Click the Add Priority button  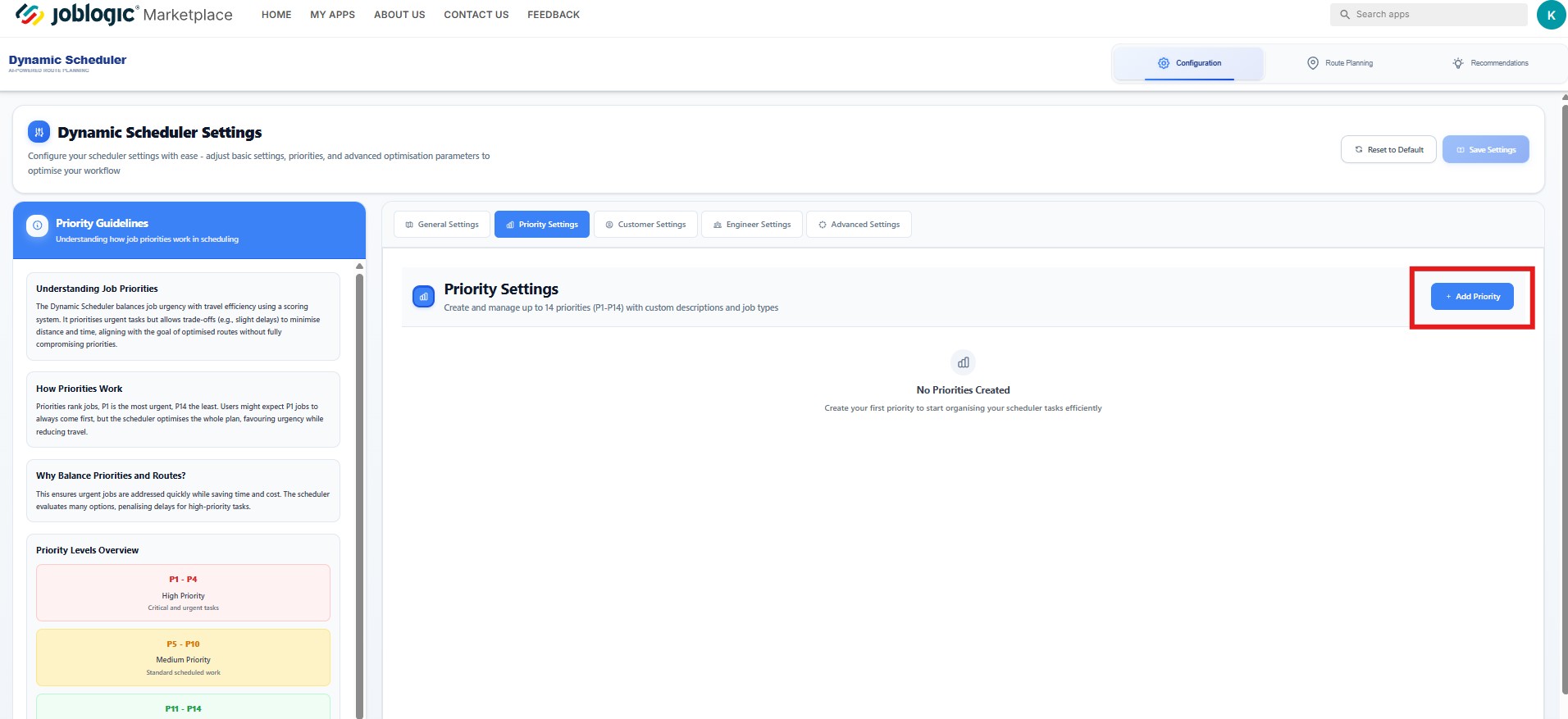[1472, 297]
